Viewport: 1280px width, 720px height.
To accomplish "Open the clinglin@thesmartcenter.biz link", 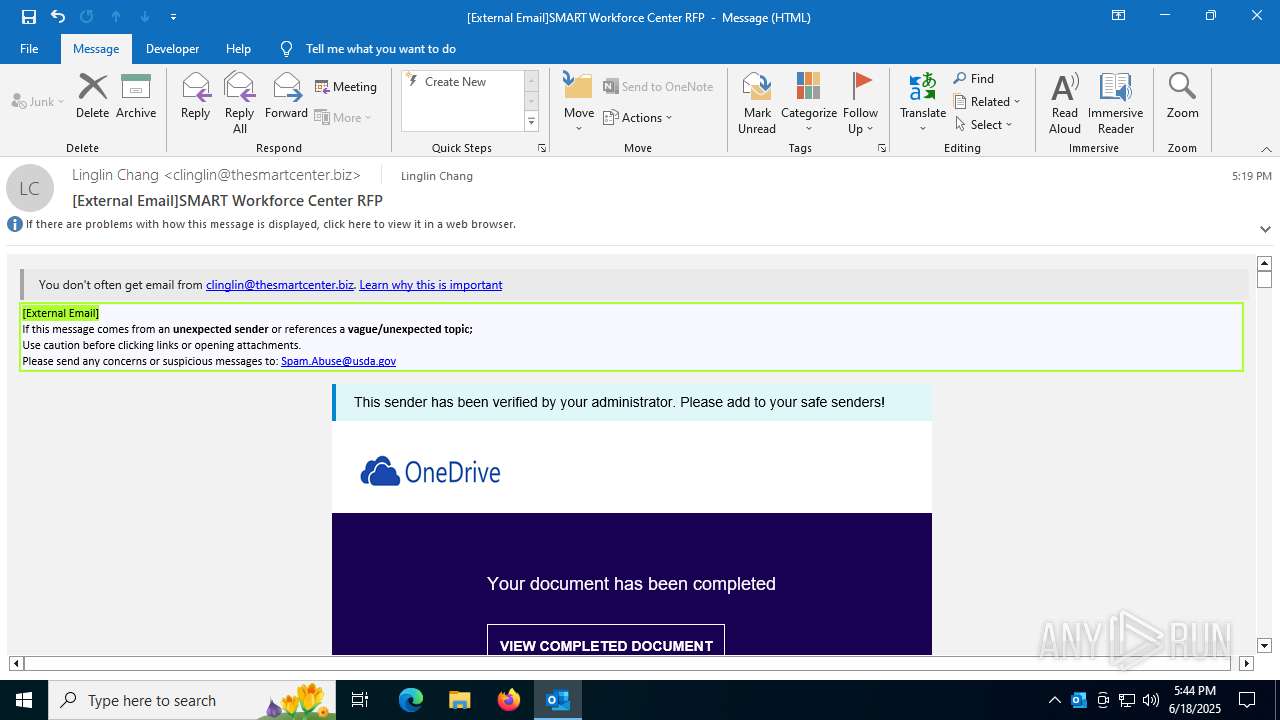I will click(280, 285).
